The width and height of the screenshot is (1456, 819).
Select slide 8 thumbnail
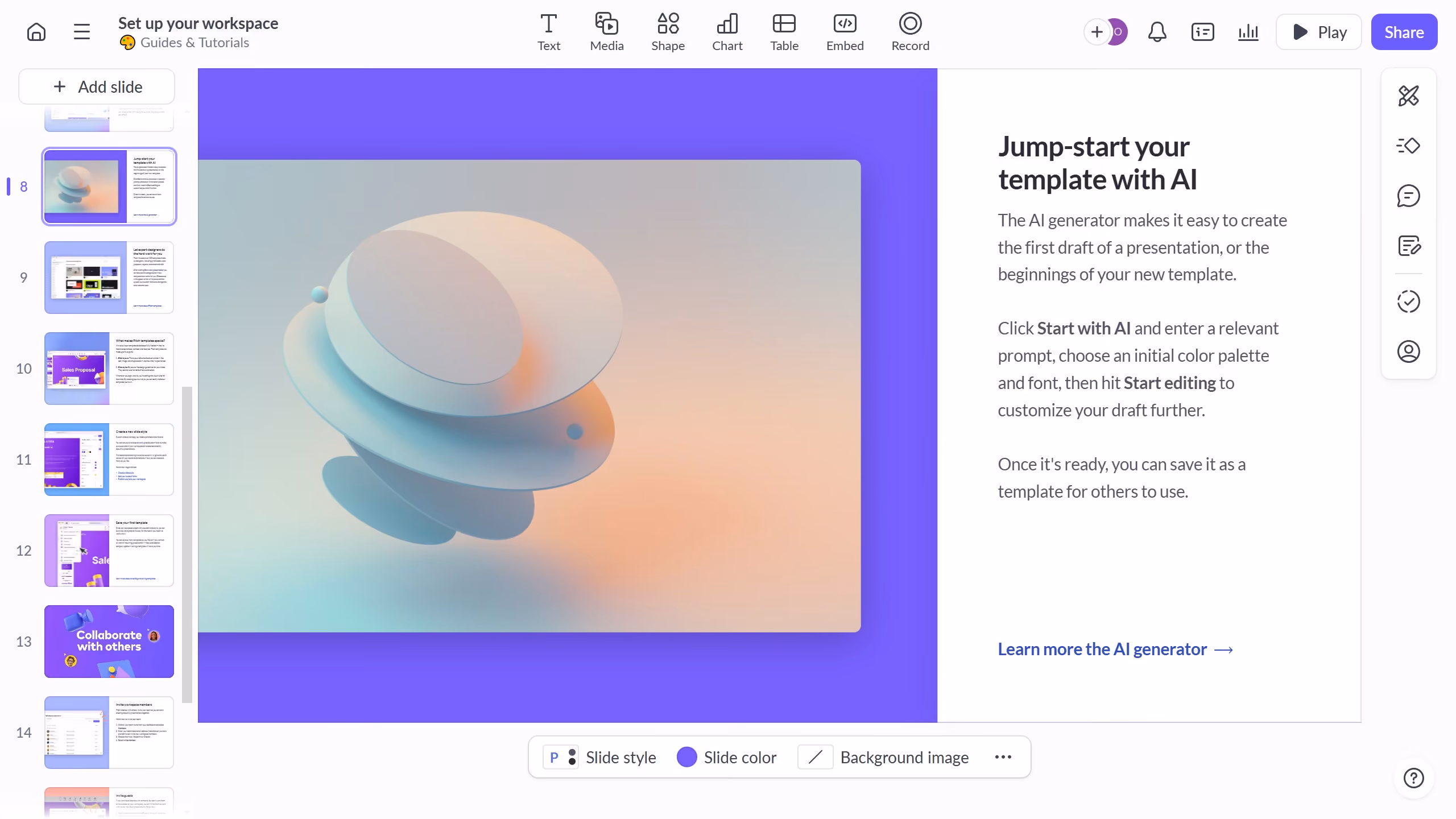109,187
